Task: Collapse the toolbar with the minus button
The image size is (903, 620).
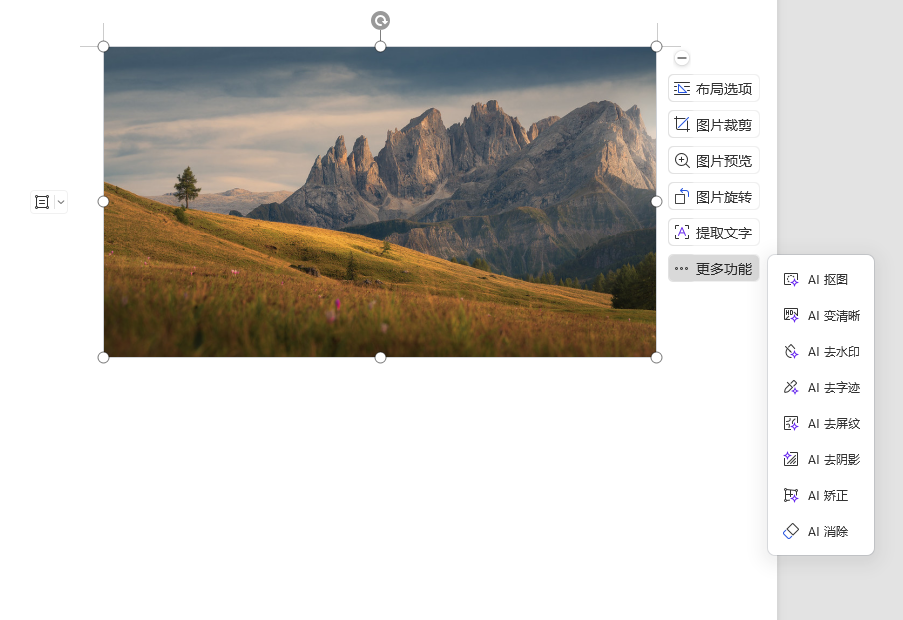Action: coord(682,58)
